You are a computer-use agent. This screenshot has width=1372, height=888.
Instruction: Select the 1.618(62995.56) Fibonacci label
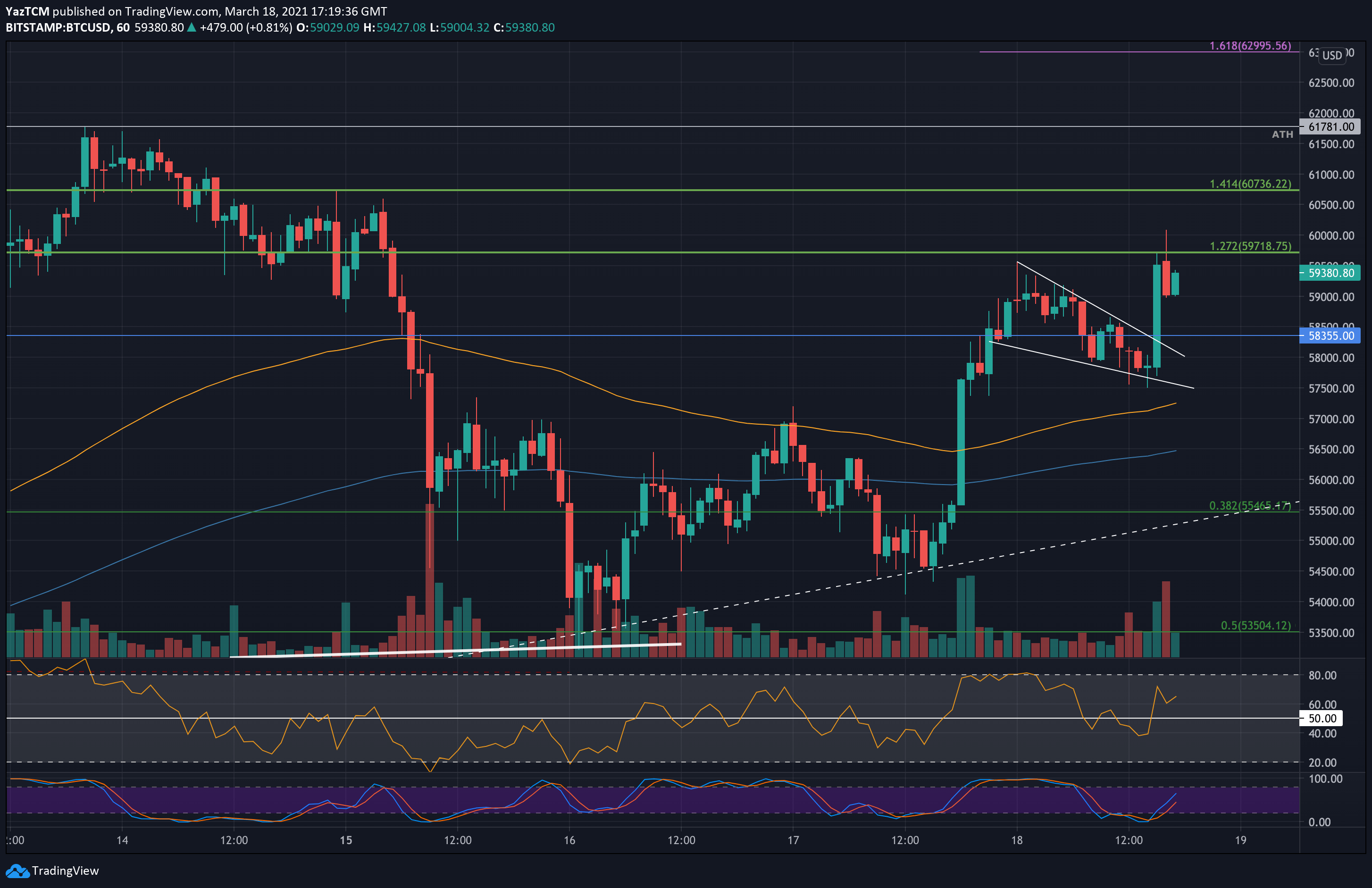pos(1250,46)
